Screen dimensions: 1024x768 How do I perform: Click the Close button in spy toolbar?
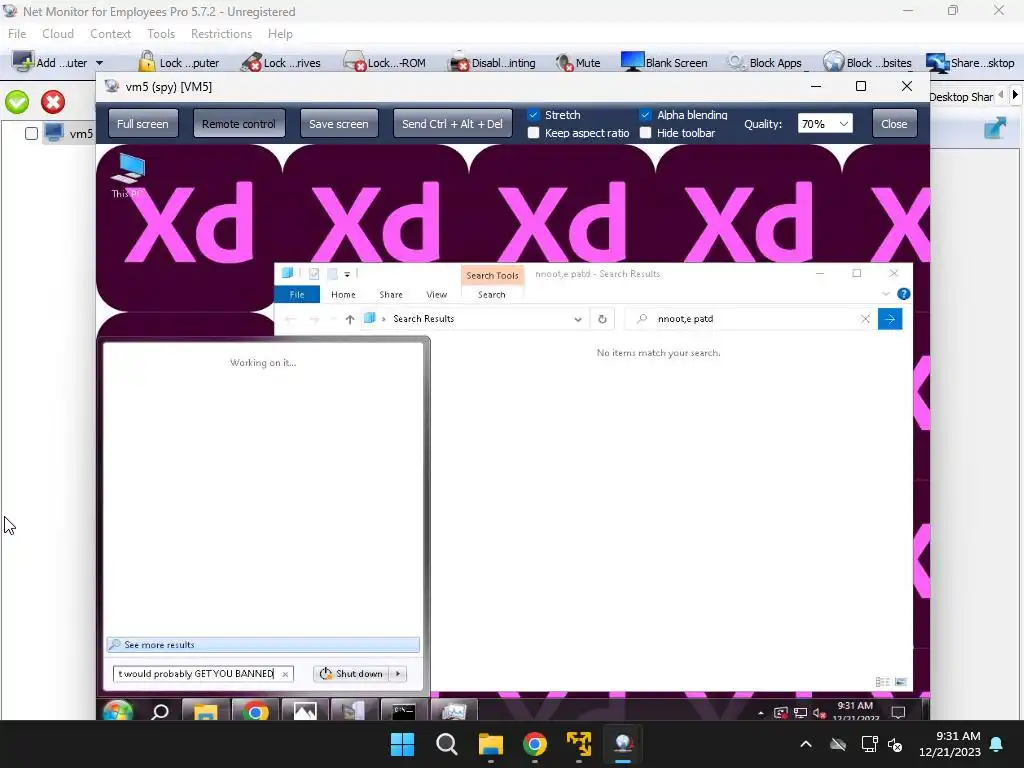[894, 123]
